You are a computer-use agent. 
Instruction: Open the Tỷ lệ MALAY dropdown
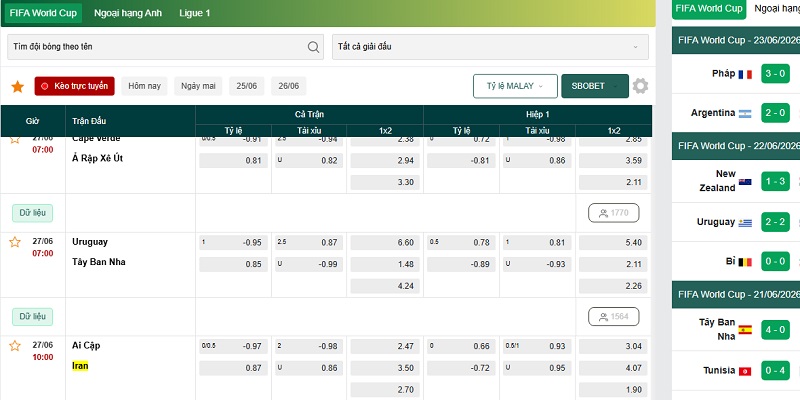pyautogui.click(x=515, y=86)
